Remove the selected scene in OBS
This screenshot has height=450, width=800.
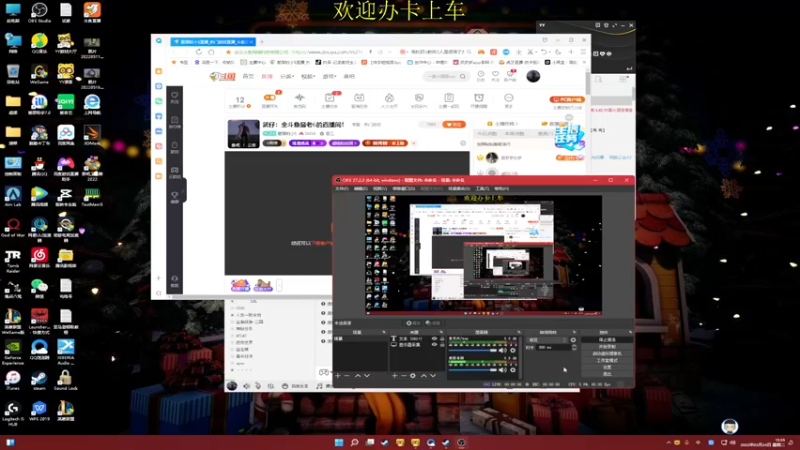(347, 376)
